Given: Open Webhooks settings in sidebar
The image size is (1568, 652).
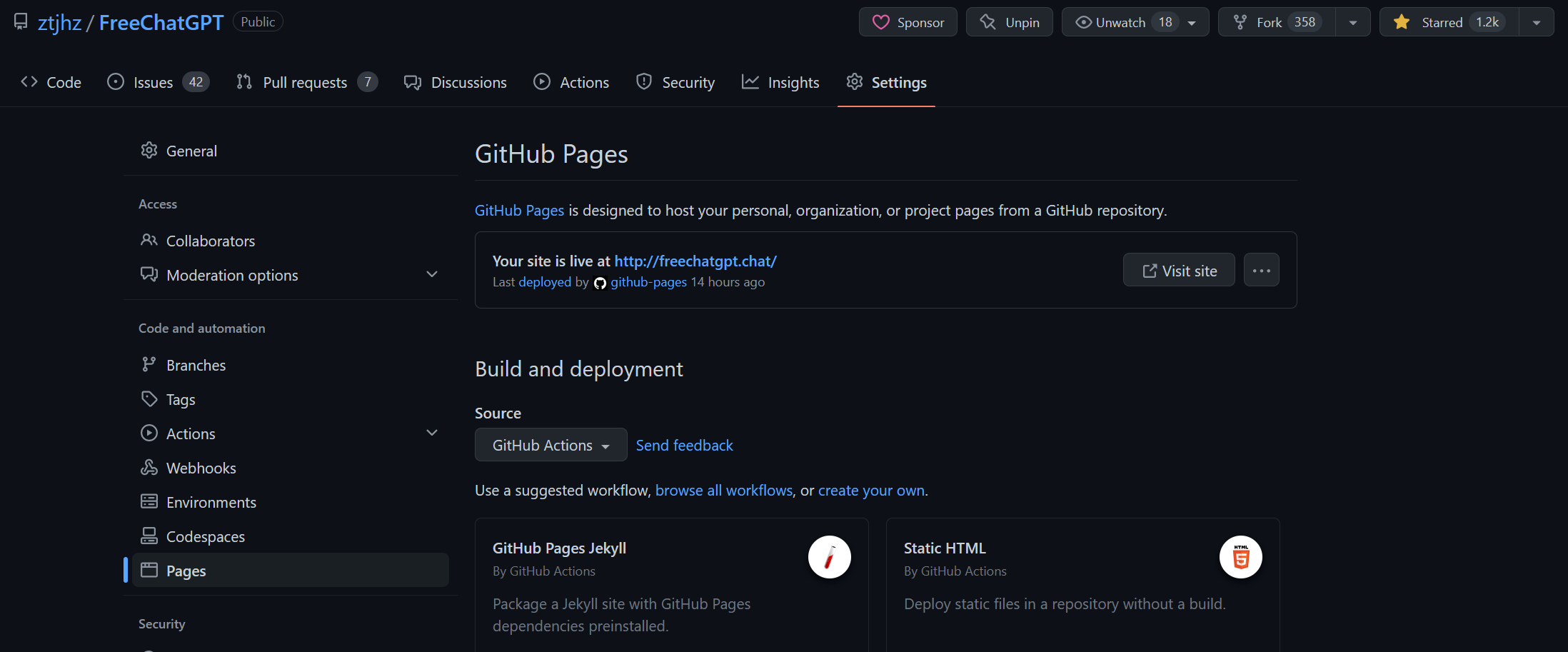Looking at the screenshot, I should click(201, 468).
